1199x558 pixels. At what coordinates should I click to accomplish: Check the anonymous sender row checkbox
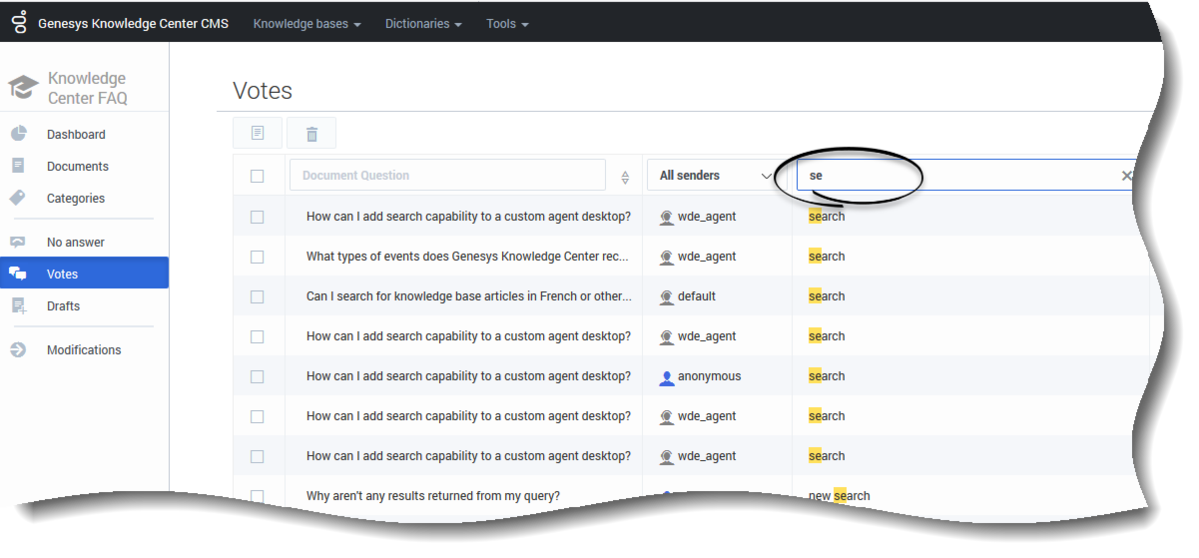tap(257, 377)
